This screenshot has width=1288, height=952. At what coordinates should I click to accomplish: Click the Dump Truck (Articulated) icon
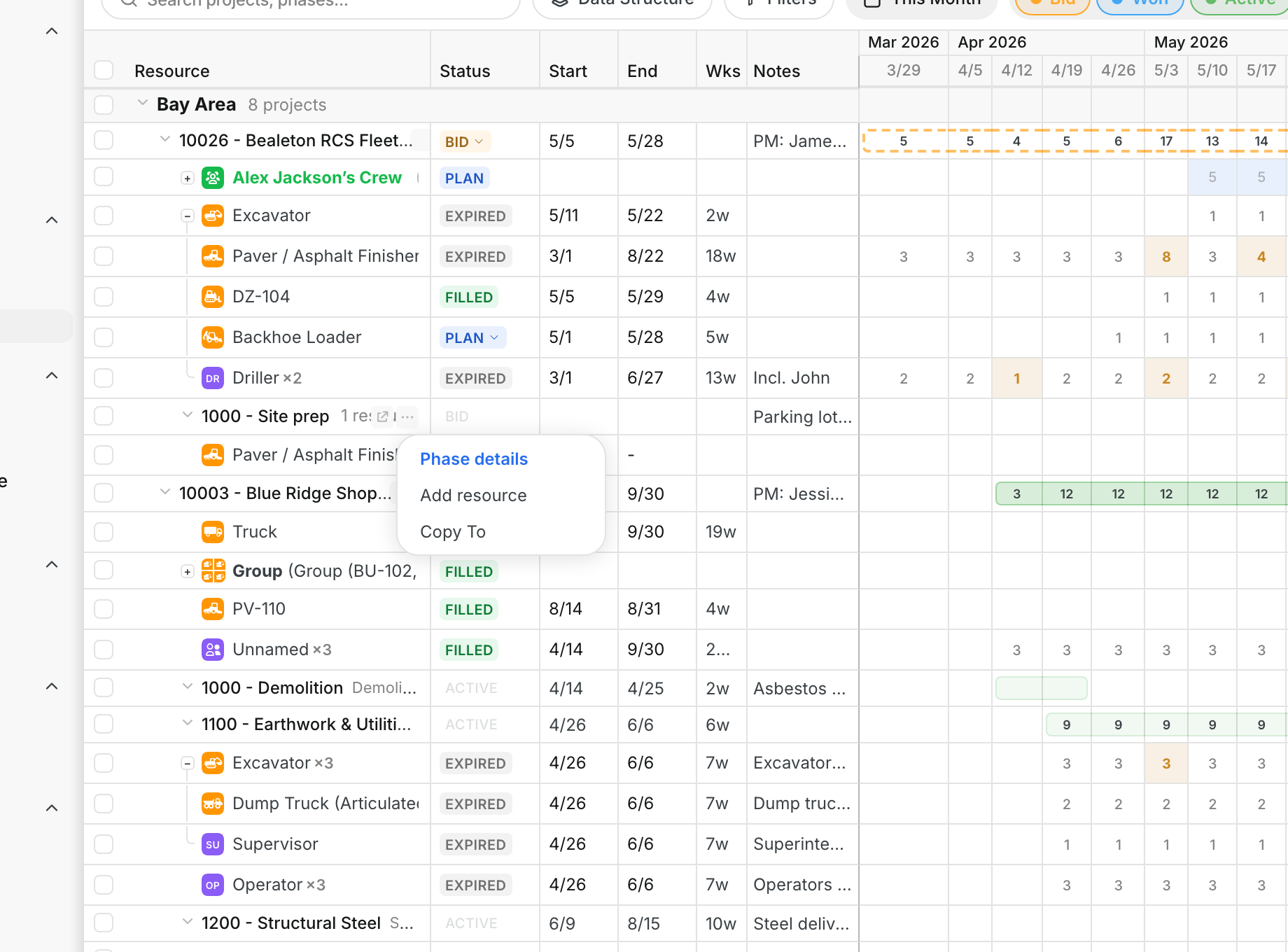(x=213, y=804)
